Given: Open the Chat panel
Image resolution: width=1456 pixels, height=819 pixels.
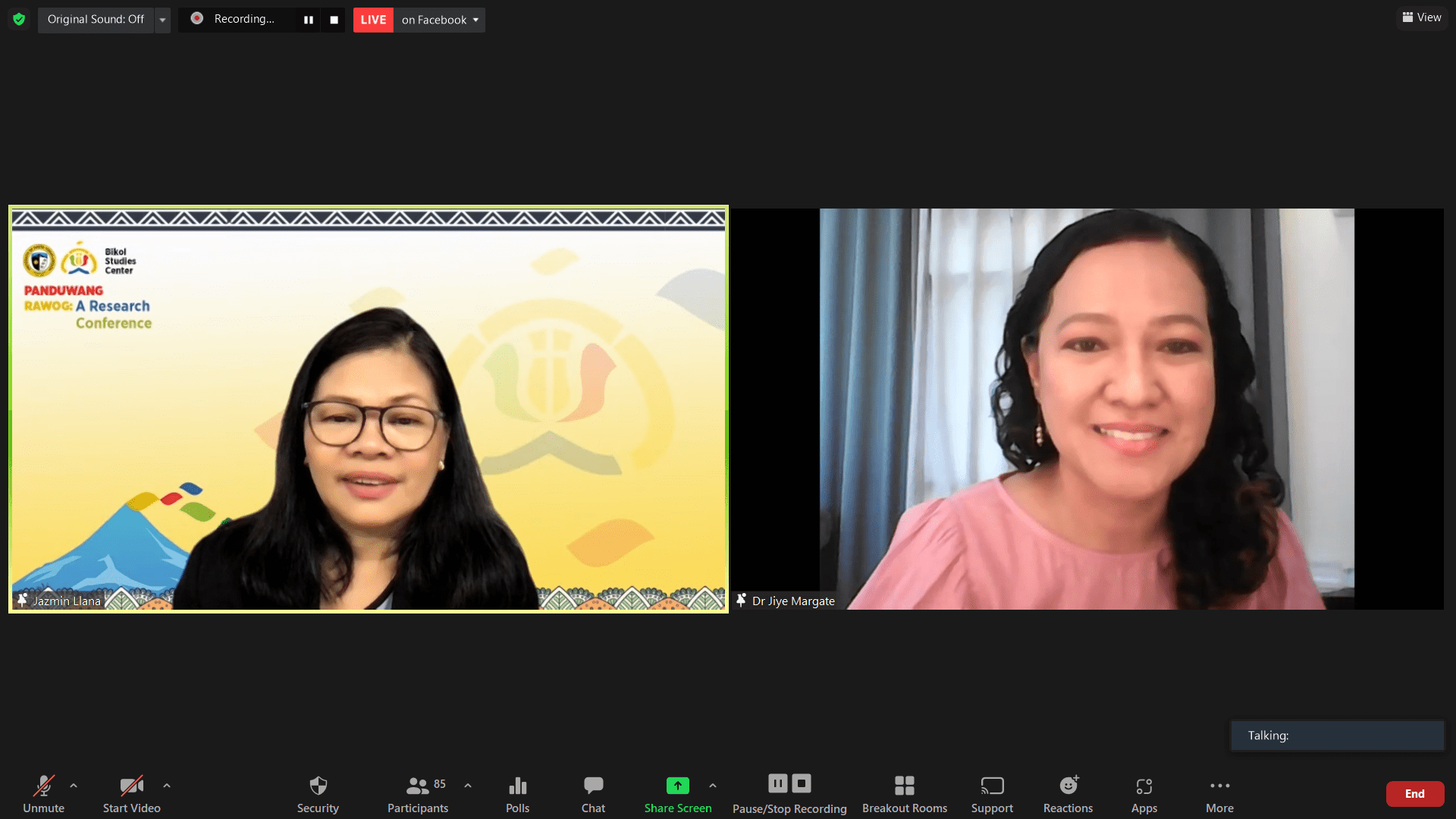Looking at the screenshot, I should tap(593, 793).
